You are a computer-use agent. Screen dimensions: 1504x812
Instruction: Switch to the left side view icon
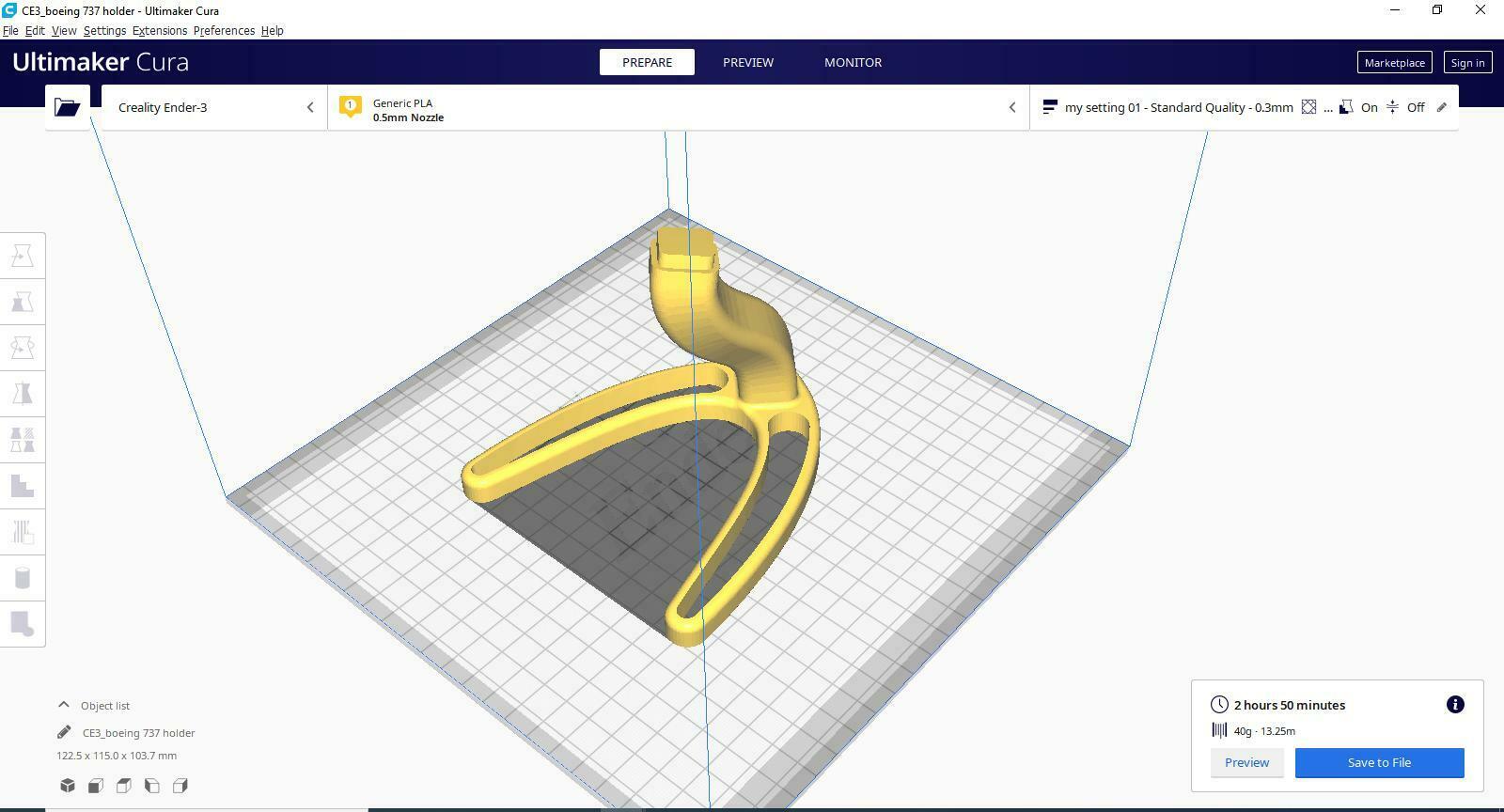(x=152, y=786)
